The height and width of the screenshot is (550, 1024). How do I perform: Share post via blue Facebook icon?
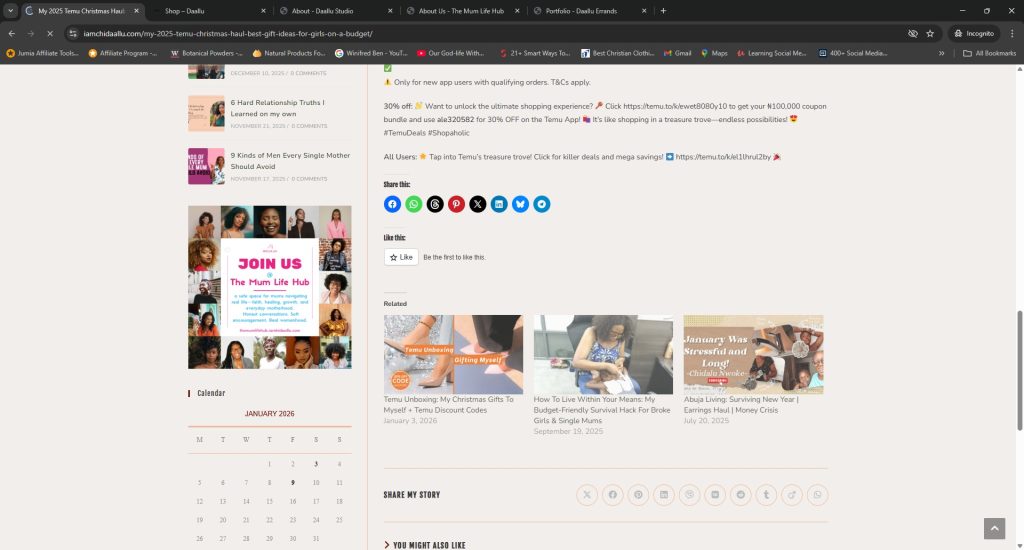[x=392, y=204]
